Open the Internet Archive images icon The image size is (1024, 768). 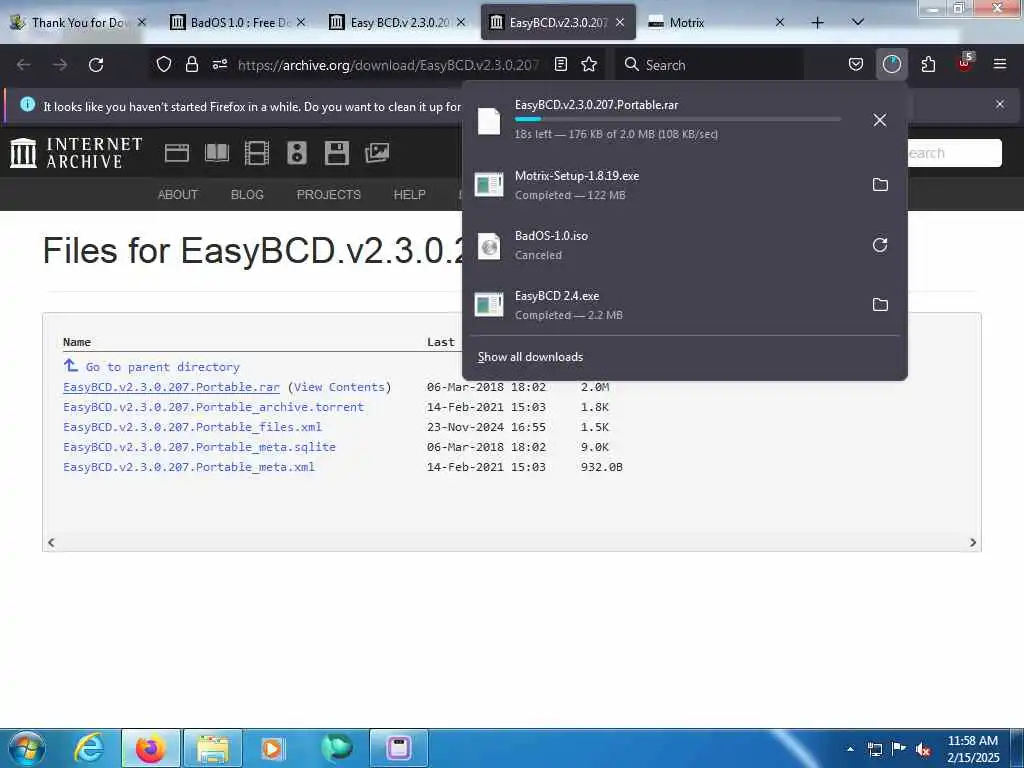pyautogui.click(x=377, y=153)
